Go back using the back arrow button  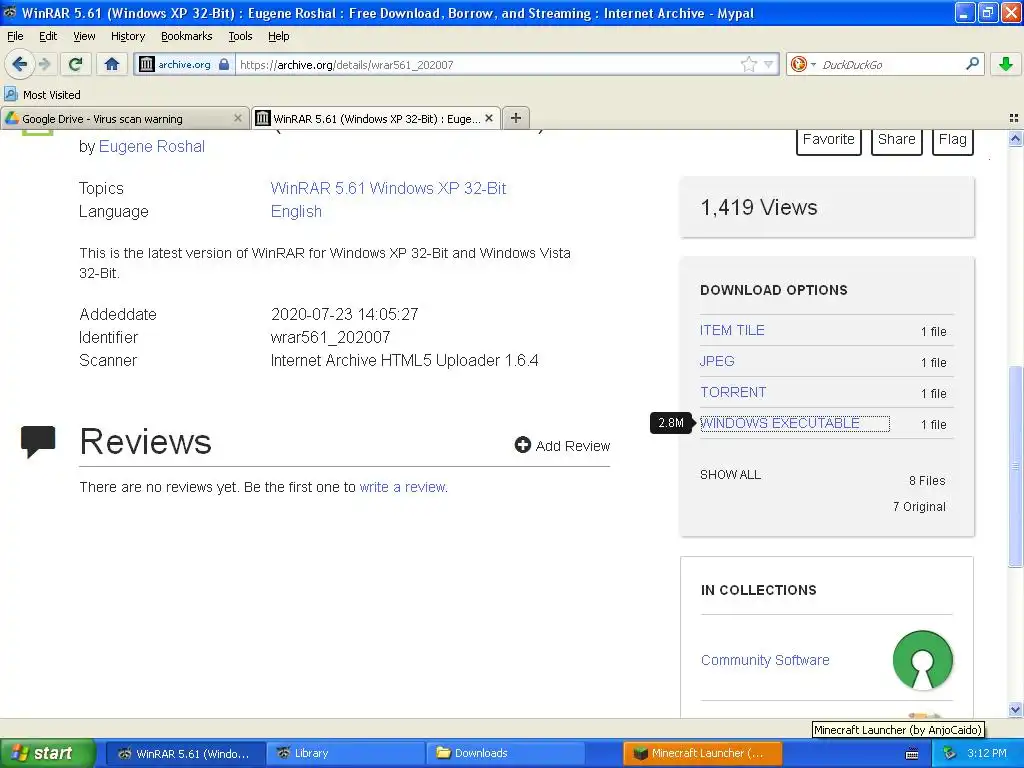click(20, 64)
